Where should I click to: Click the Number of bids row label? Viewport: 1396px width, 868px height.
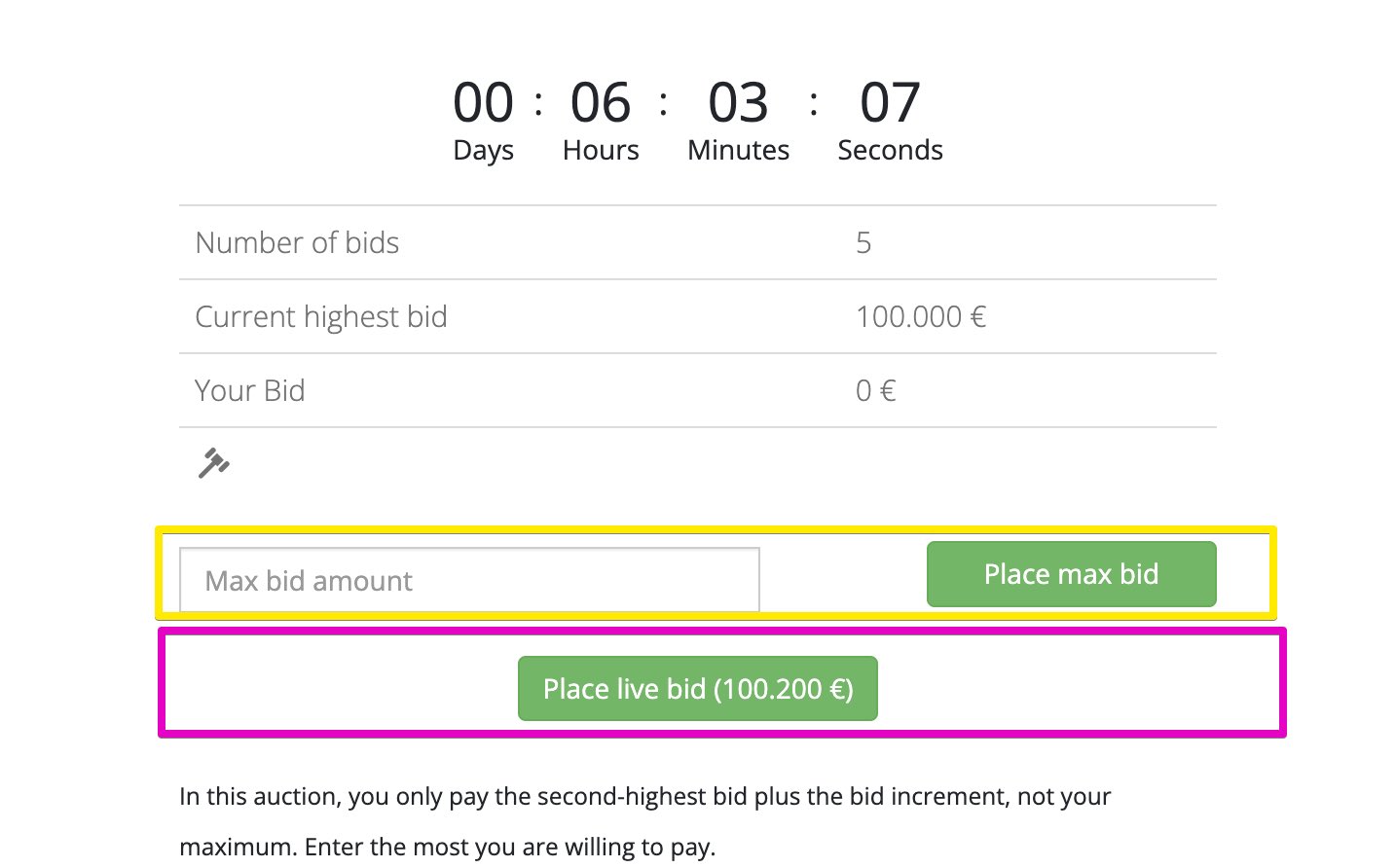297,243
